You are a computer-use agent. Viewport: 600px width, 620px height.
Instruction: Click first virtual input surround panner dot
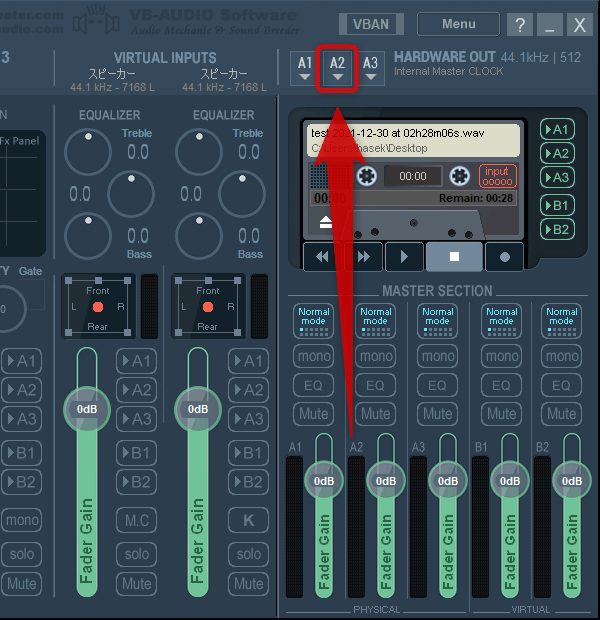pyautogui.click(x=98, y=307)
